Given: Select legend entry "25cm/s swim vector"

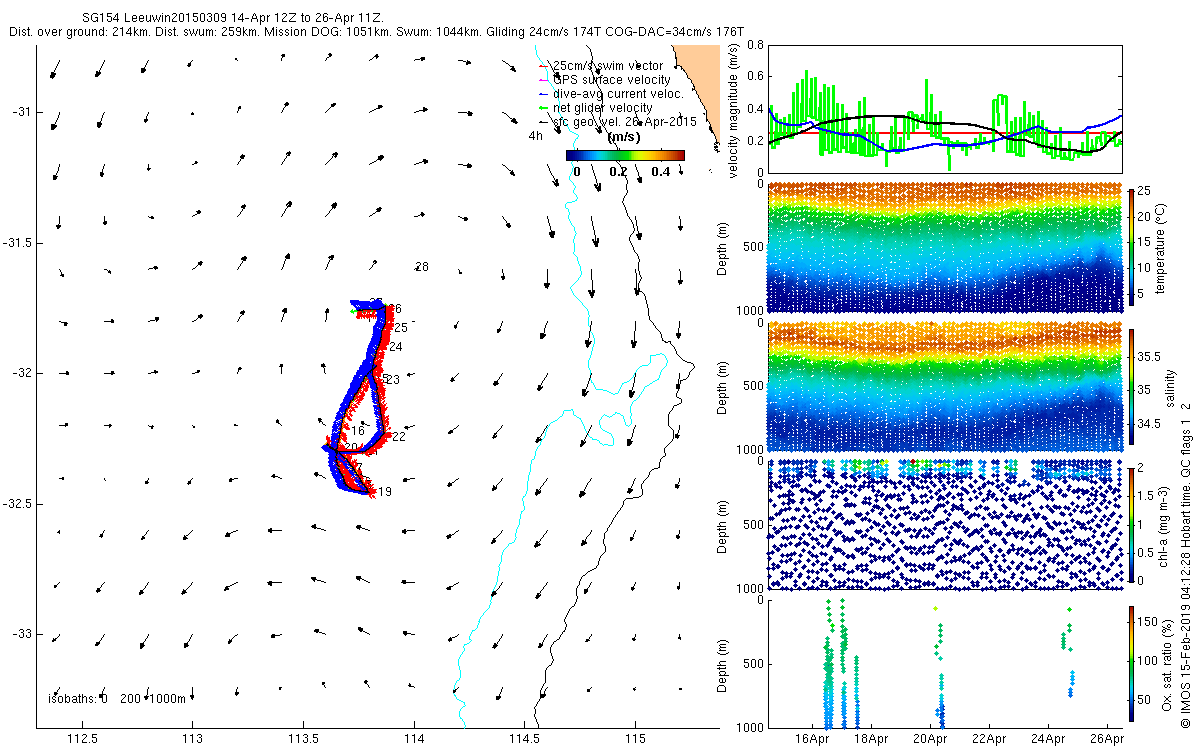Looking at the screenshot, I should pyautogui.click(x=607, y=66).
